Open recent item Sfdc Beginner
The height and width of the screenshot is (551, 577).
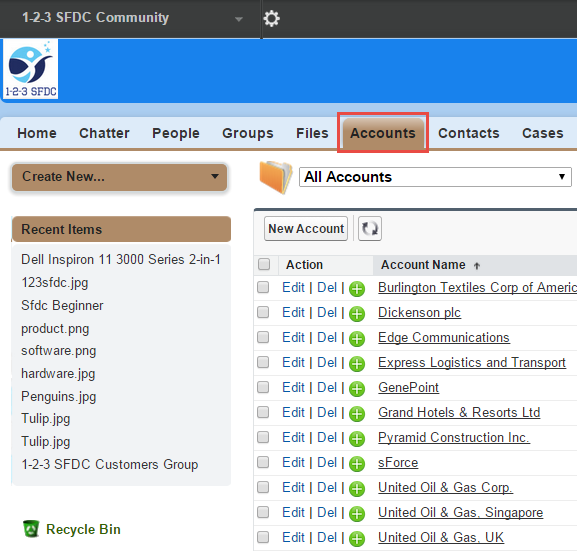click(62, 305)
